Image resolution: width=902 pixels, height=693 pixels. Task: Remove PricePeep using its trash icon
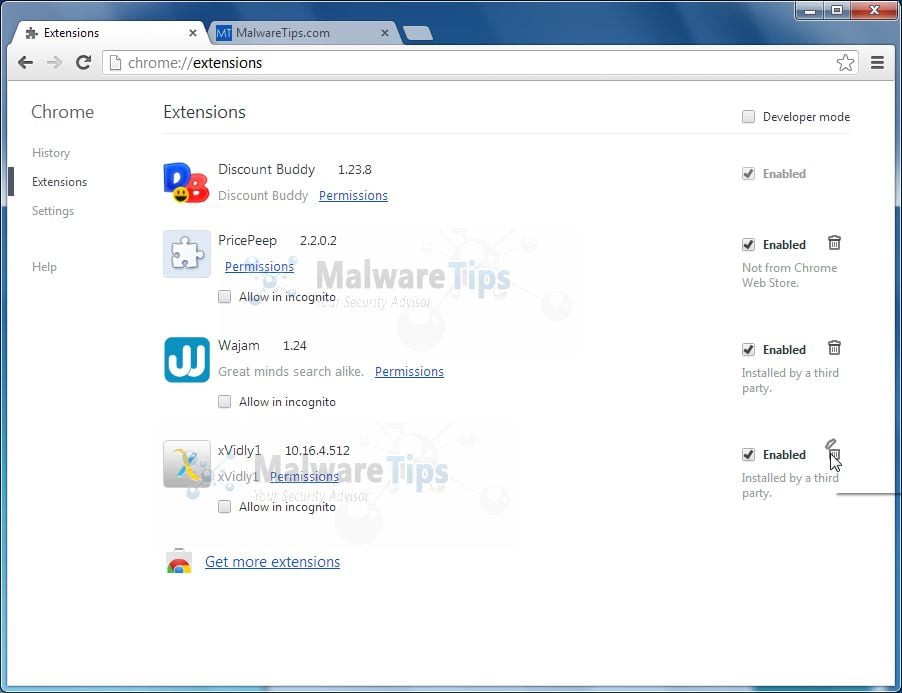pyautogui.click(x=834, y=243)
